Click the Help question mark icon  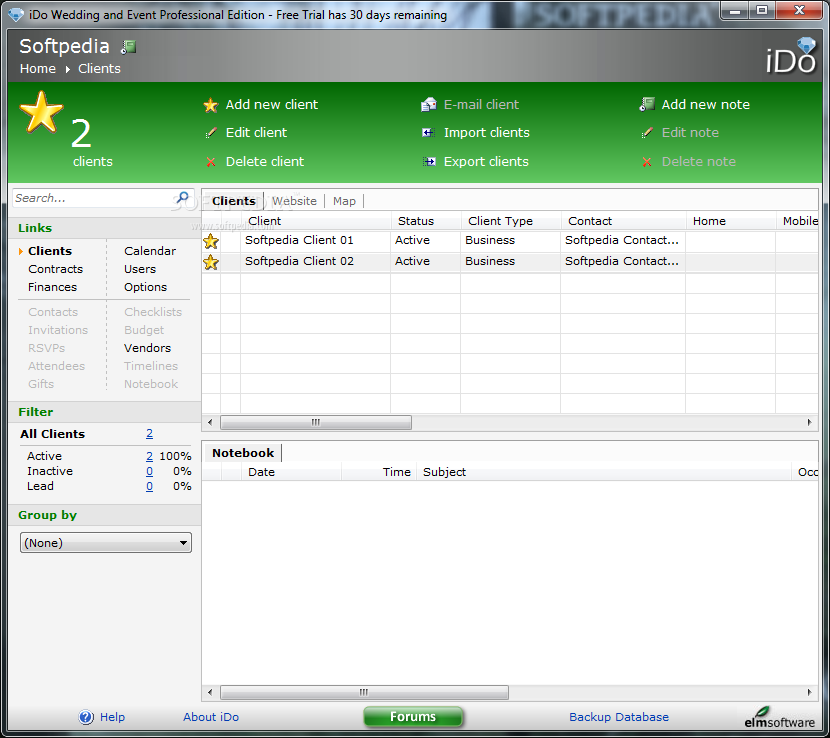point(86,717)
